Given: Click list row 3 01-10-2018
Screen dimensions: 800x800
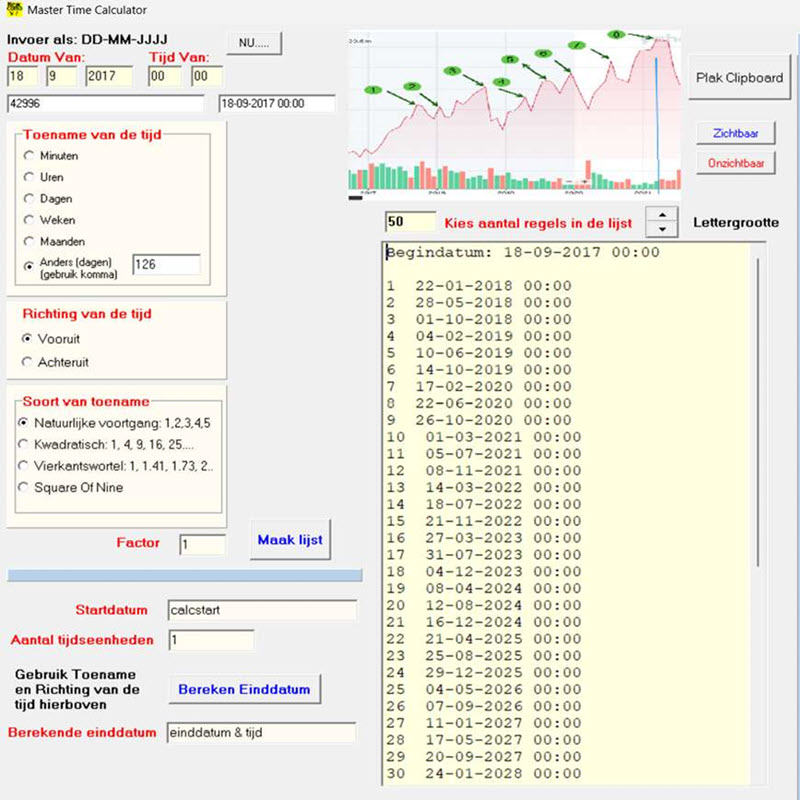Looking at the screenshot, I should (479, 319).
